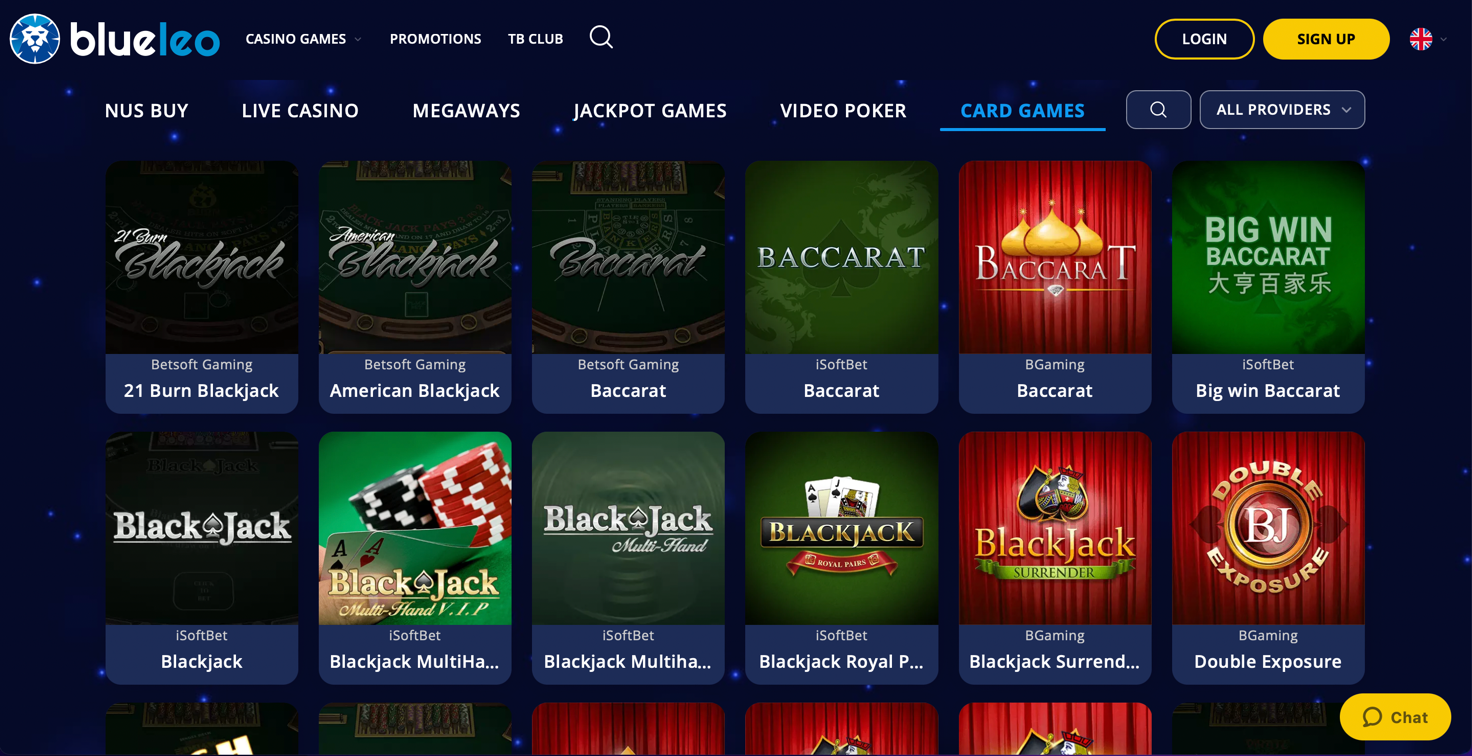Select the Megaways tab
1472x756 pixels.
[x=466, y=111]
